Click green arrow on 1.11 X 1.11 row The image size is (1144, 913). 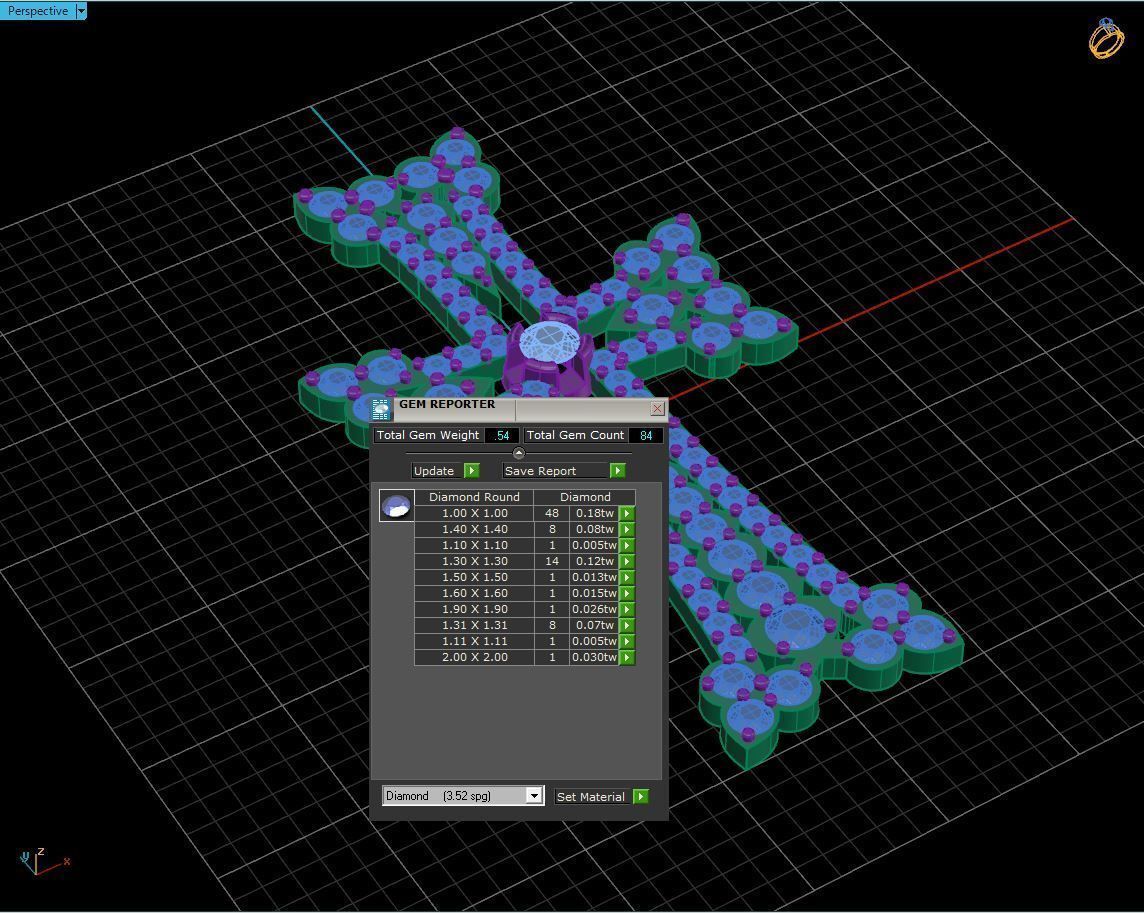pos(627,642)
